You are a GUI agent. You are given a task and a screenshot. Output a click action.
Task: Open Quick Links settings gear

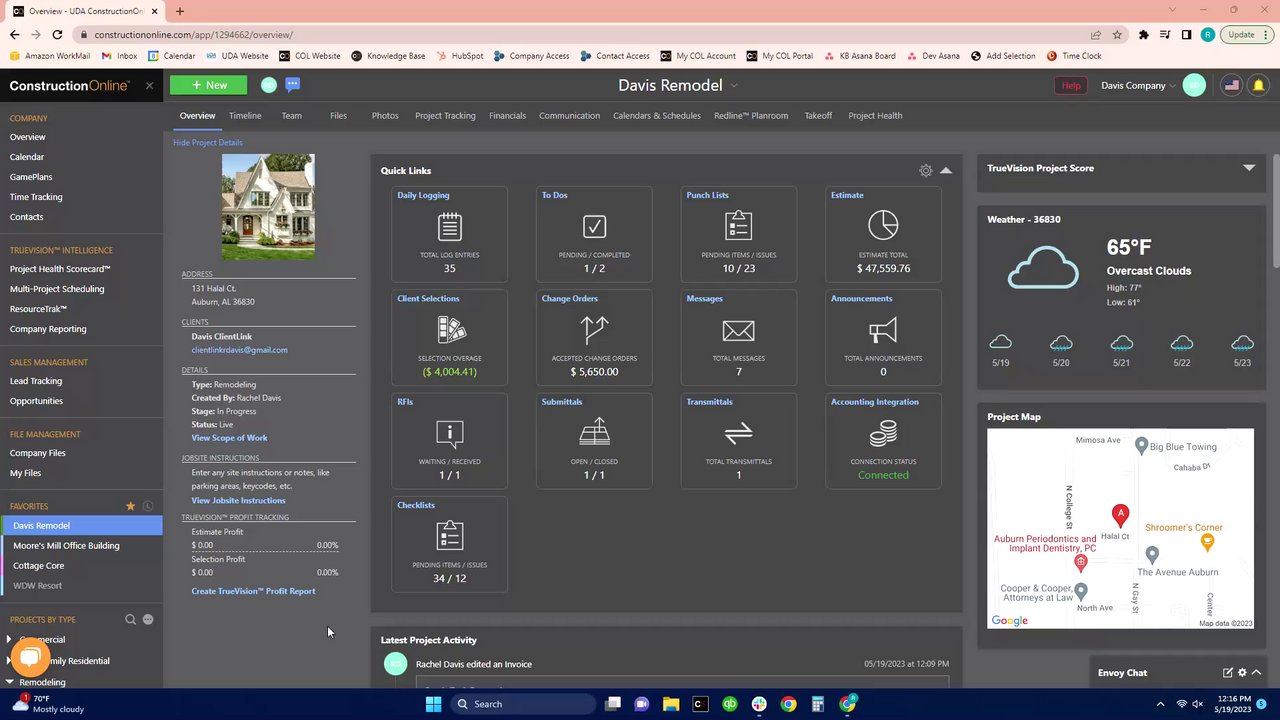(925, 171)
